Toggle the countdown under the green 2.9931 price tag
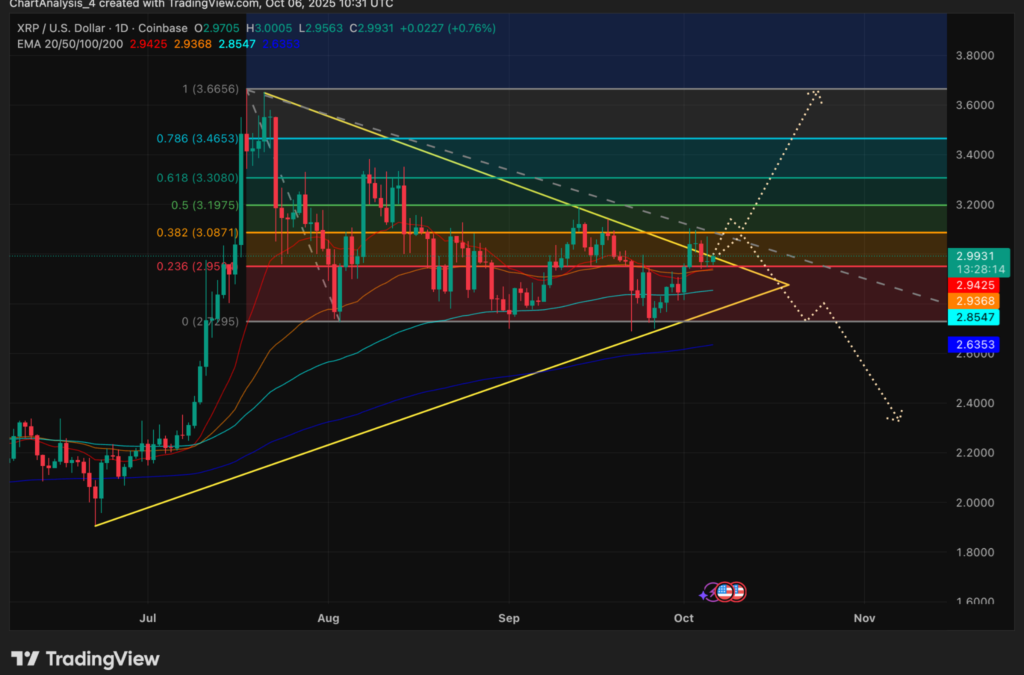1024x675 pixels. point(975,268)
